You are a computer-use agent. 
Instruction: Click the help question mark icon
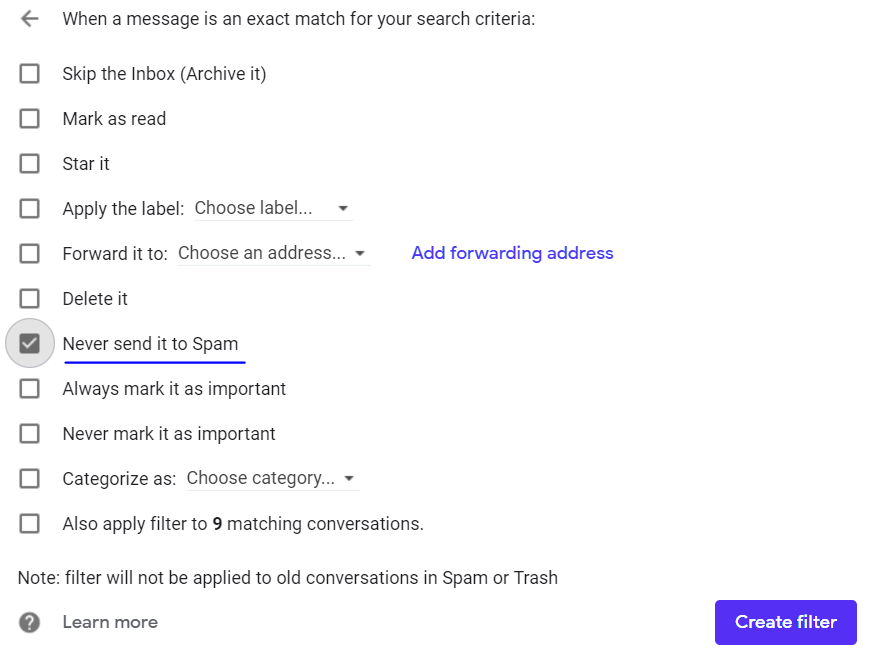[x=30, y=622]
